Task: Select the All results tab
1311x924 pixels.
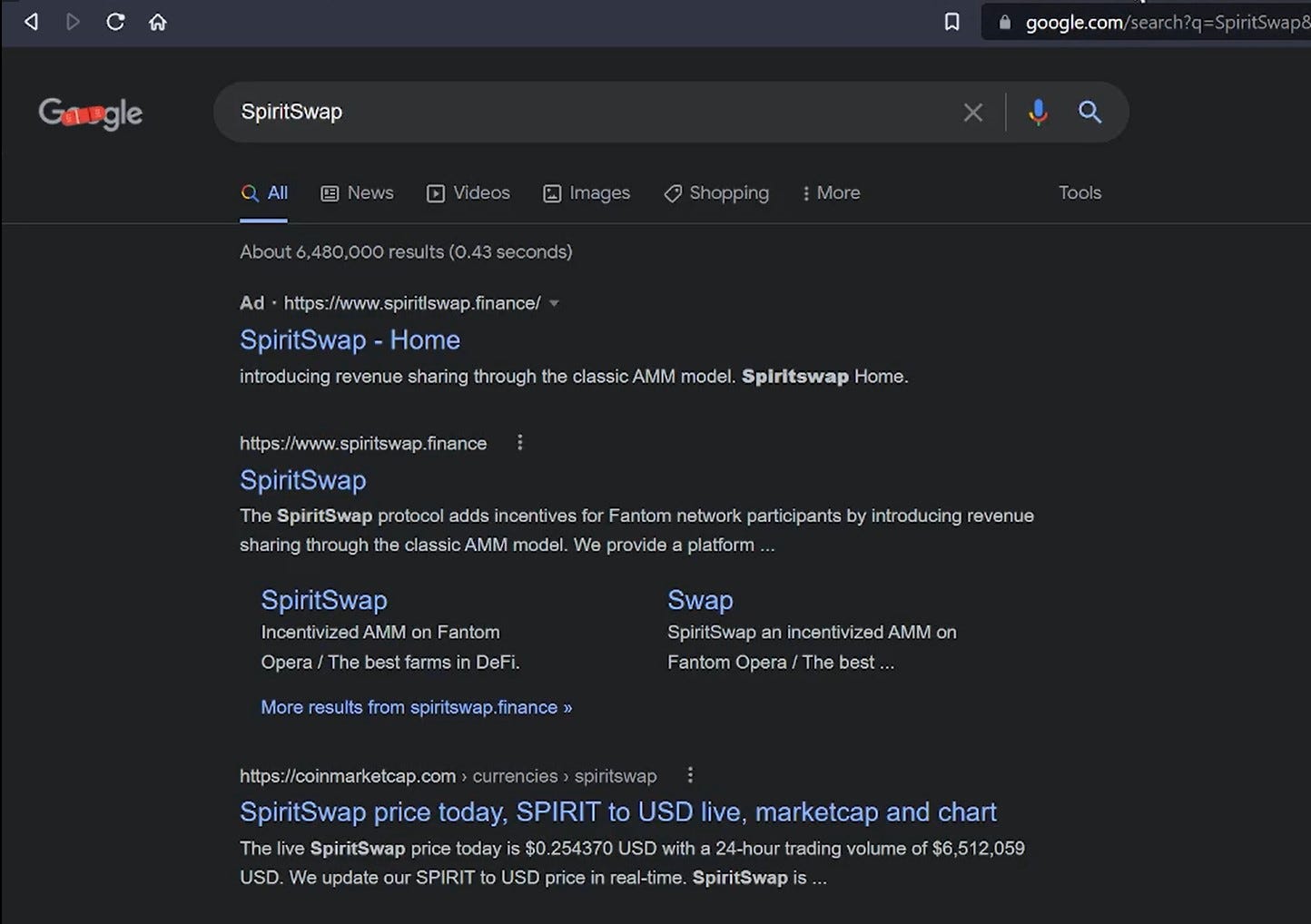Action: pos(264,193)
